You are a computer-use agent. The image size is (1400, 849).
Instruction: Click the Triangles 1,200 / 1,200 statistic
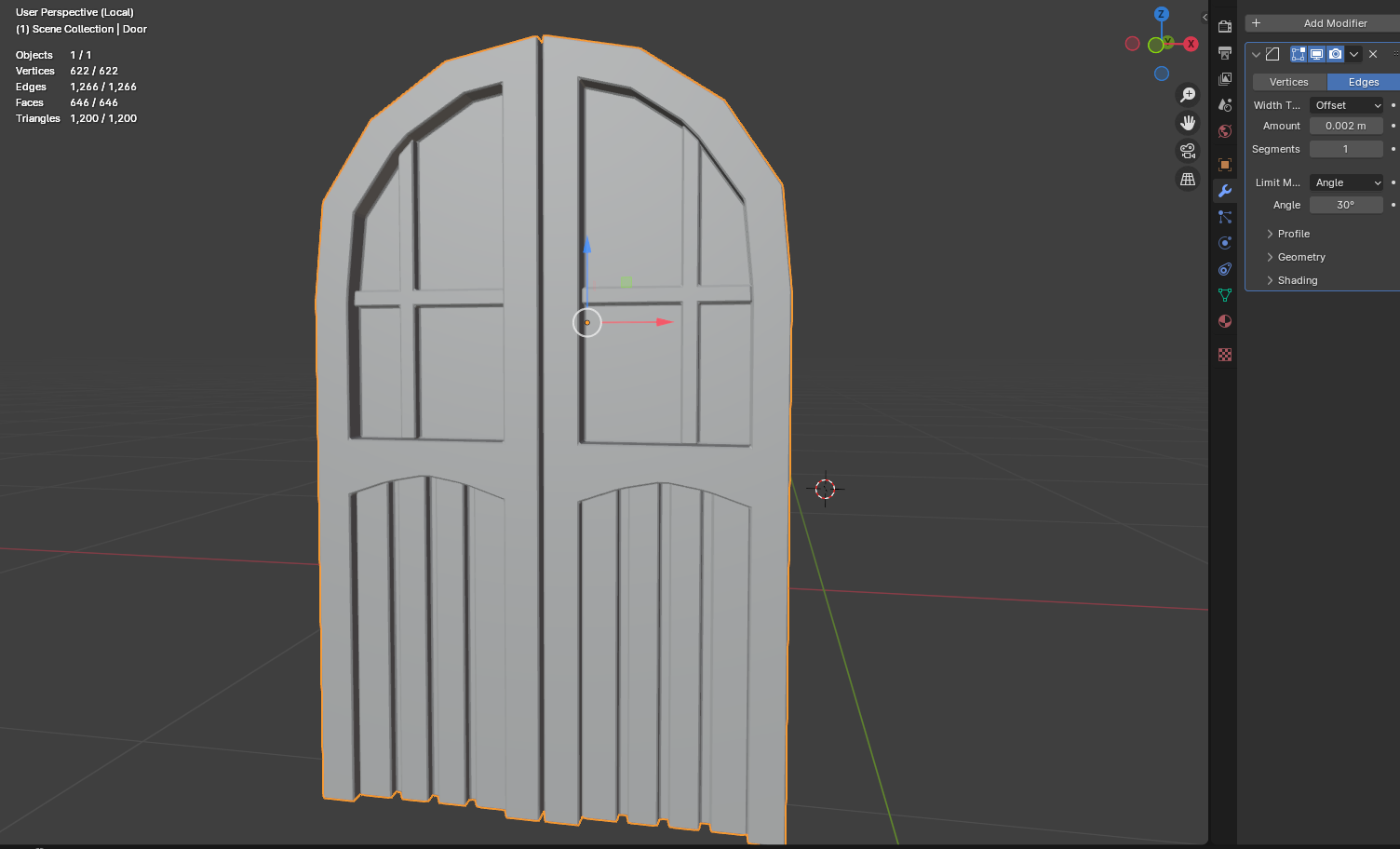coord(76,118)
